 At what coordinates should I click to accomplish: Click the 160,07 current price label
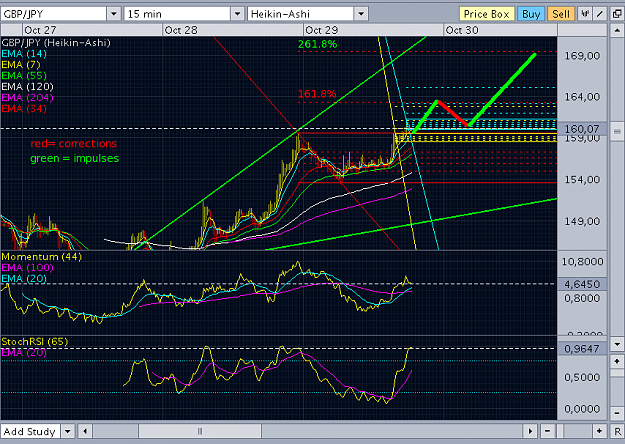582,129
